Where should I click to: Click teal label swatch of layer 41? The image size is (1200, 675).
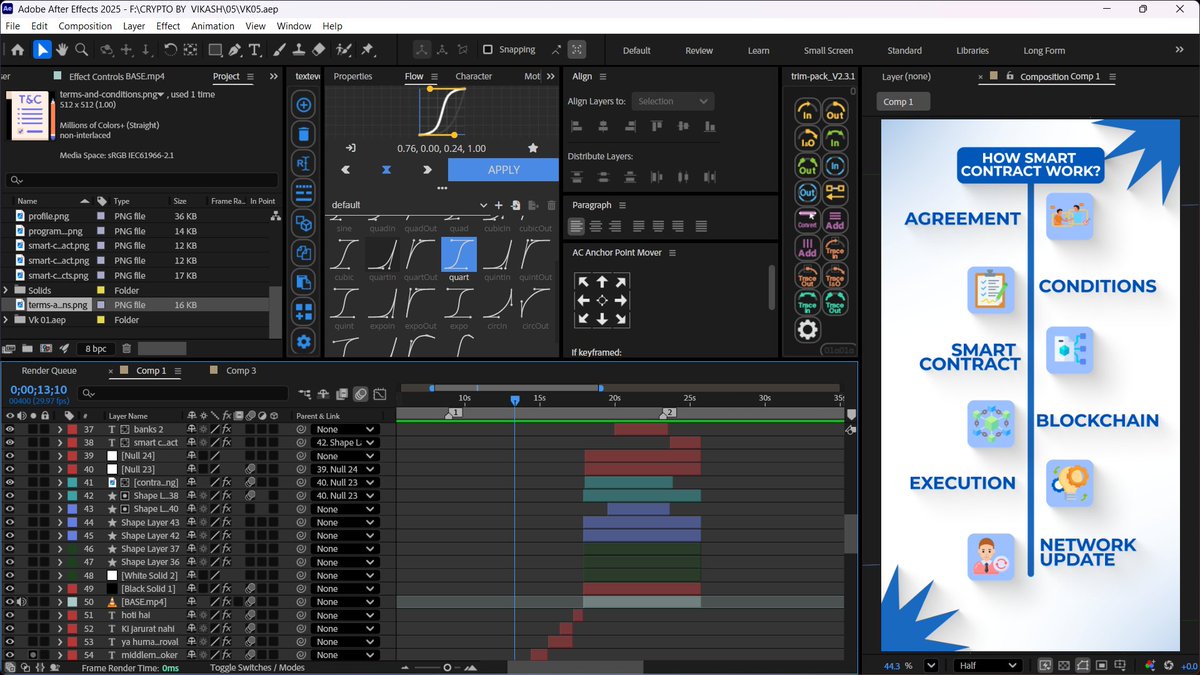pos(71,482)
